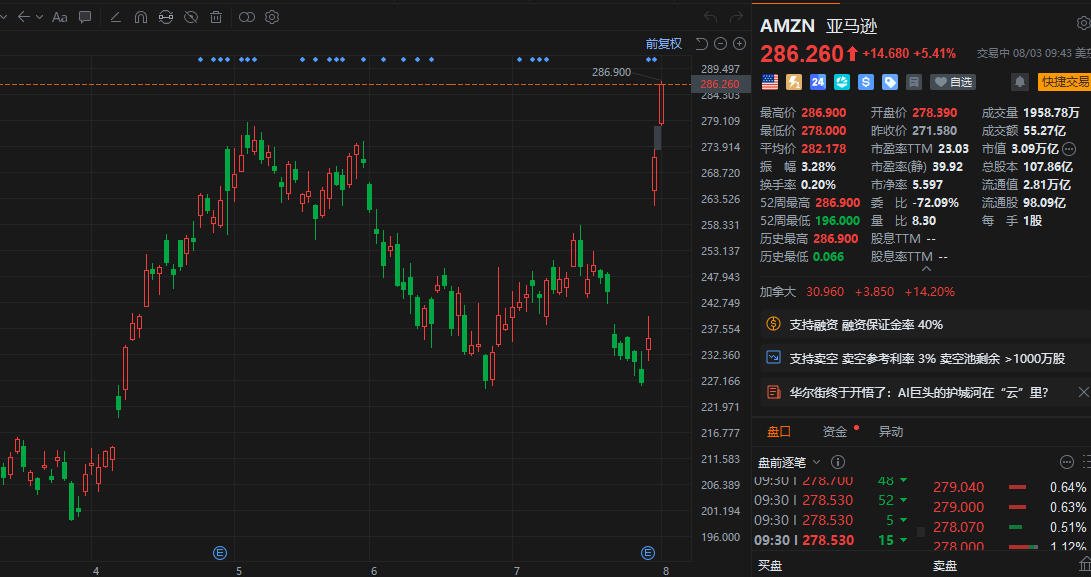
Task: Toggle the overlapping circles compare icon
Action: 246,17
